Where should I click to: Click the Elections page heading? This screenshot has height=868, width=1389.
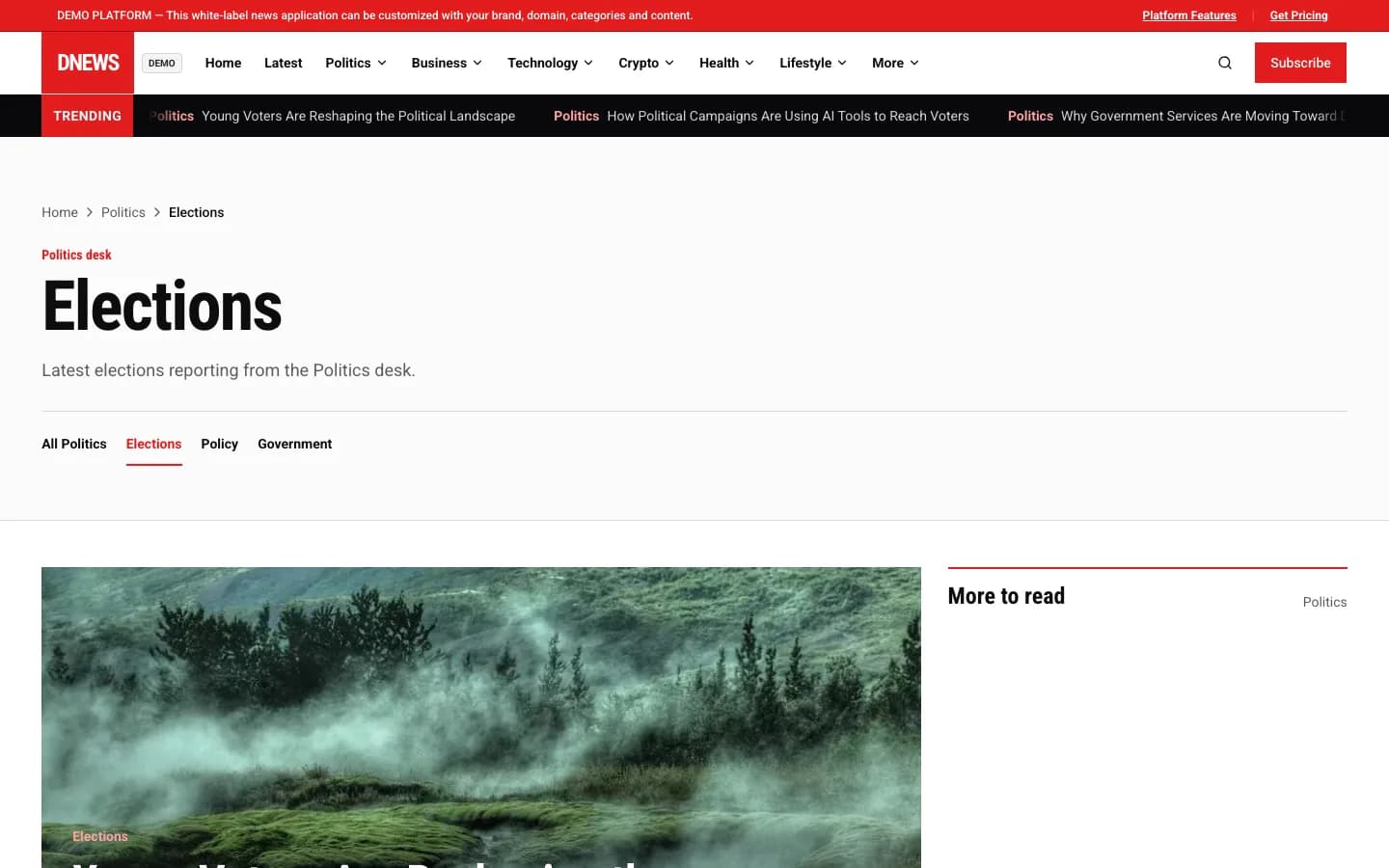point(162,307)
